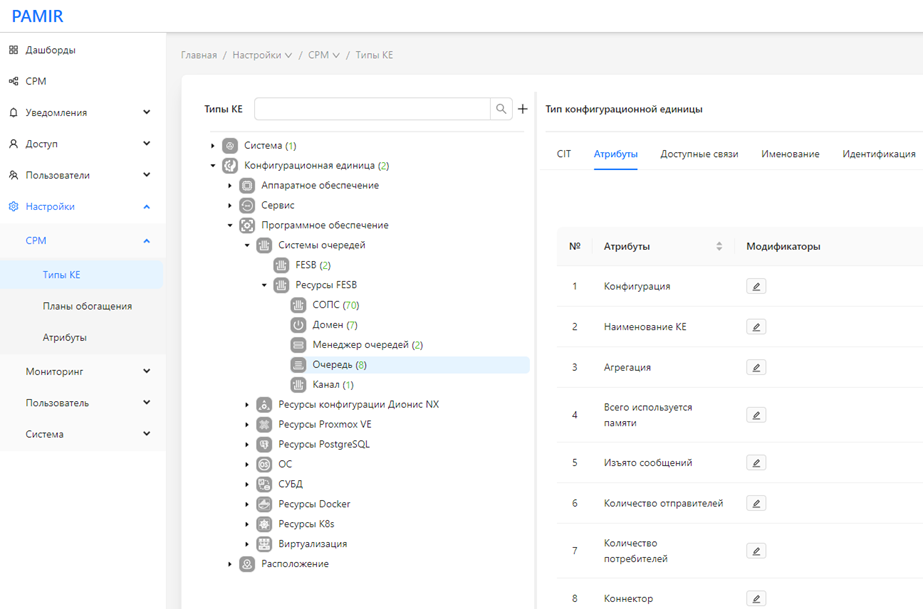Switch to the CIT tab

[x=564, y=154]
